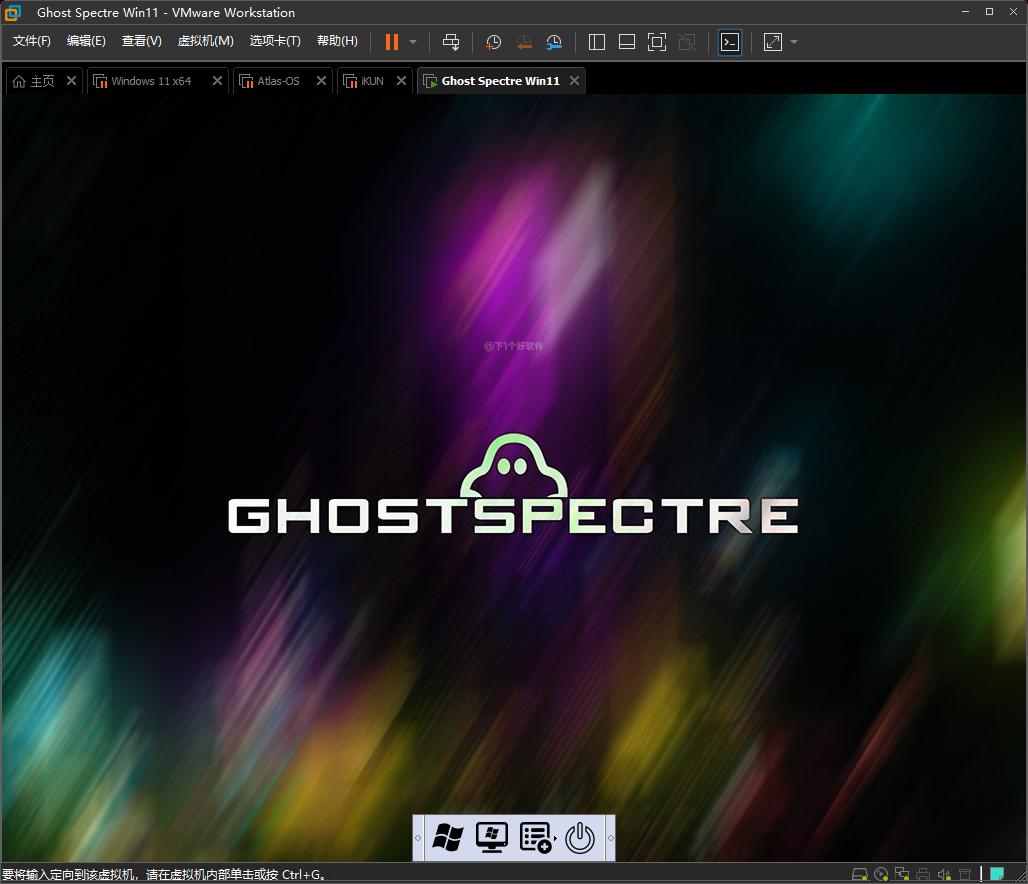Click the power icon in guest dock
The height and width of the screenshot is (884, 1028).
point(580,838)
